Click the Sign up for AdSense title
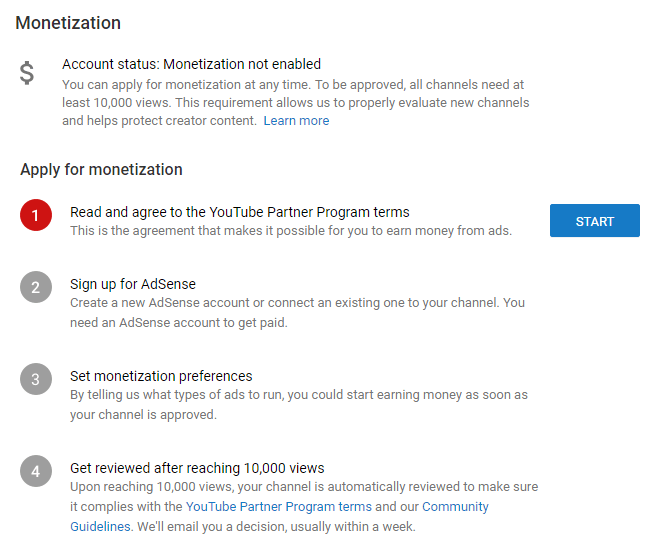647x548 pixels. [x=132, y=284]
